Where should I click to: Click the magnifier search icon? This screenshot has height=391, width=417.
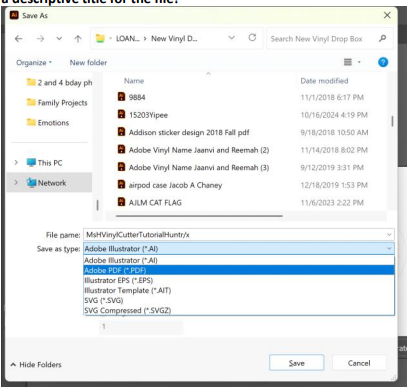click(x=383, y=39)
